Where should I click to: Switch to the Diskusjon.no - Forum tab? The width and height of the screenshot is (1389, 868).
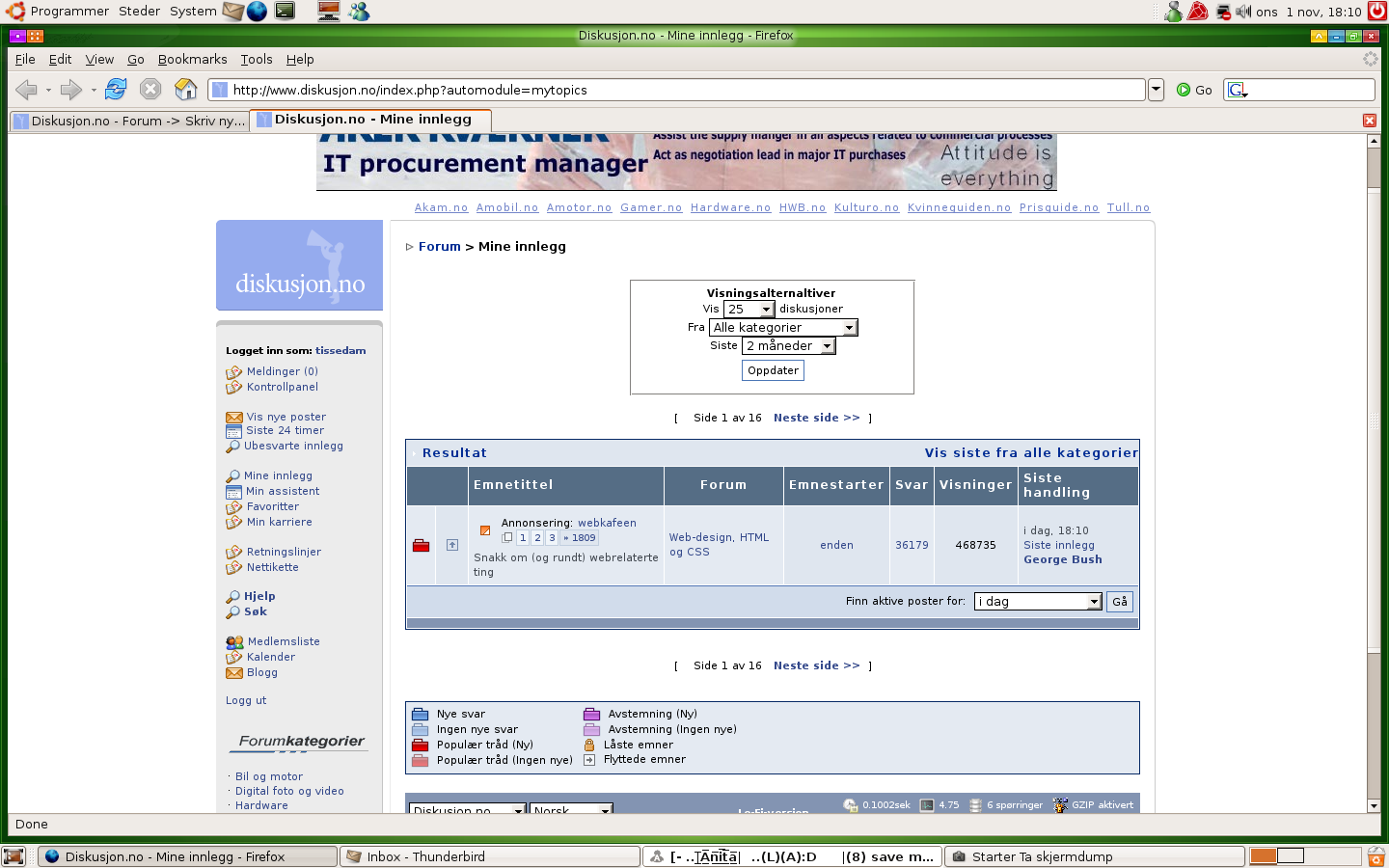(129, 121)
